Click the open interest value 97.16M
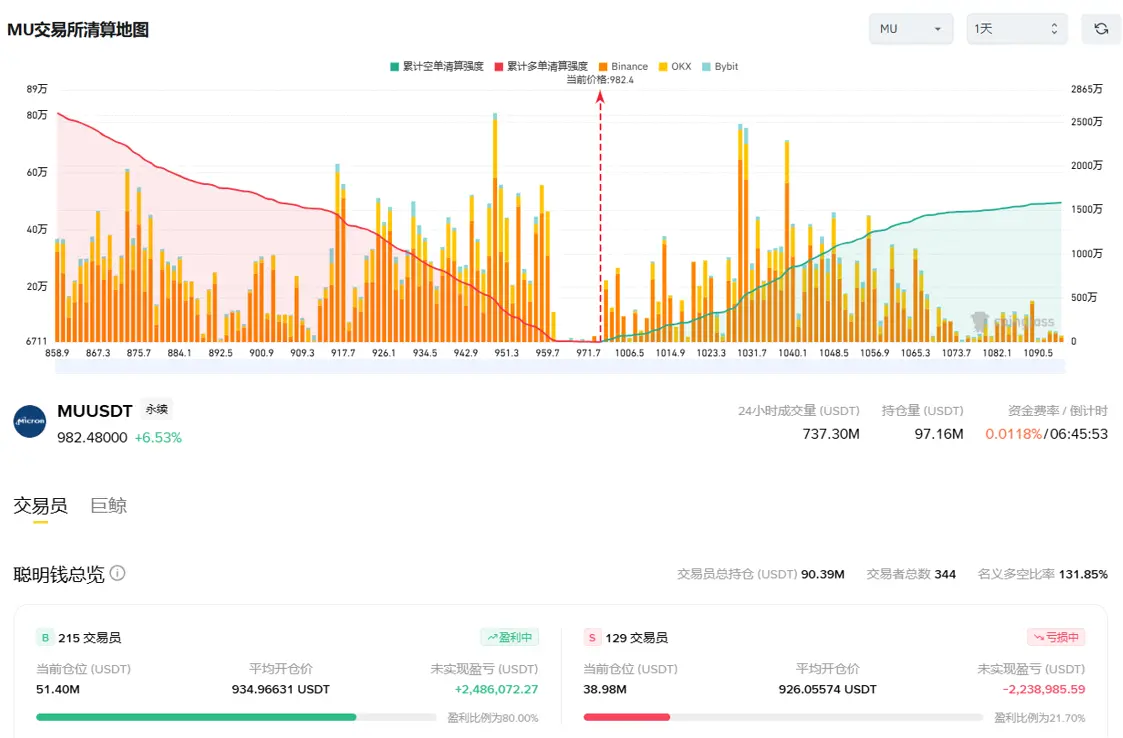 [x=939, y=434]
